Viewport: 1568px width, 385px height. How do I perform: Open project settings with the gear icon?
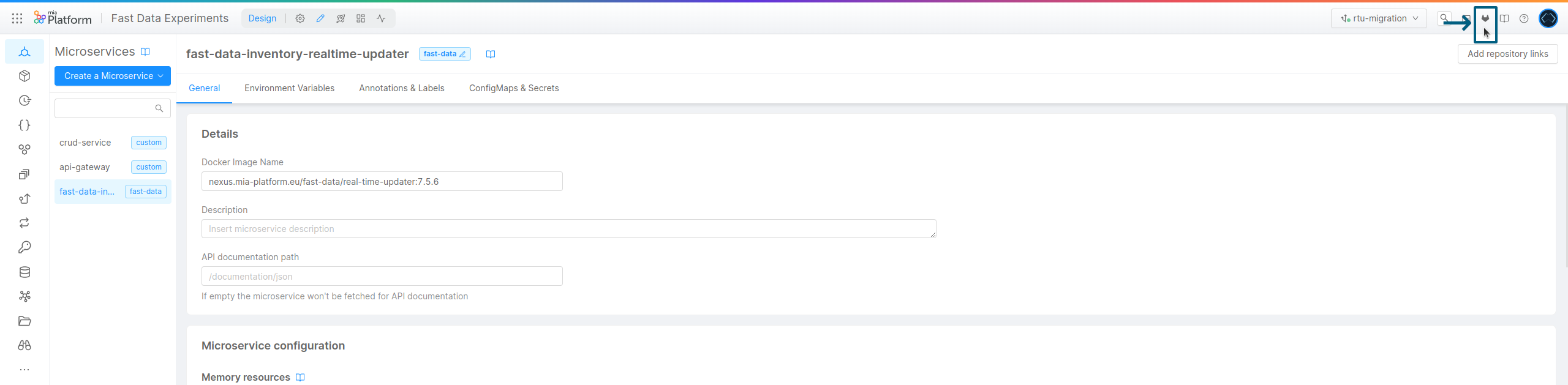tap(300, 18)
